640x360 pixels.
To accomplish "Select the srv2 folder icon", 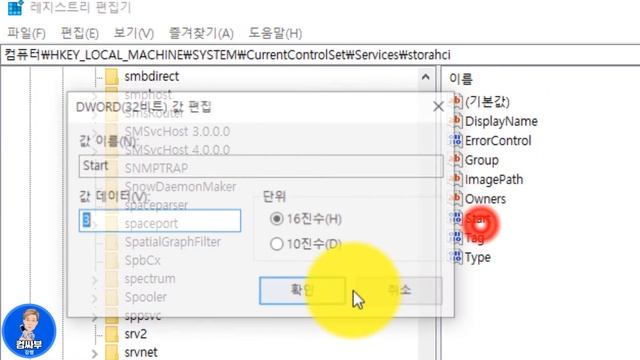I will [112, 334].
